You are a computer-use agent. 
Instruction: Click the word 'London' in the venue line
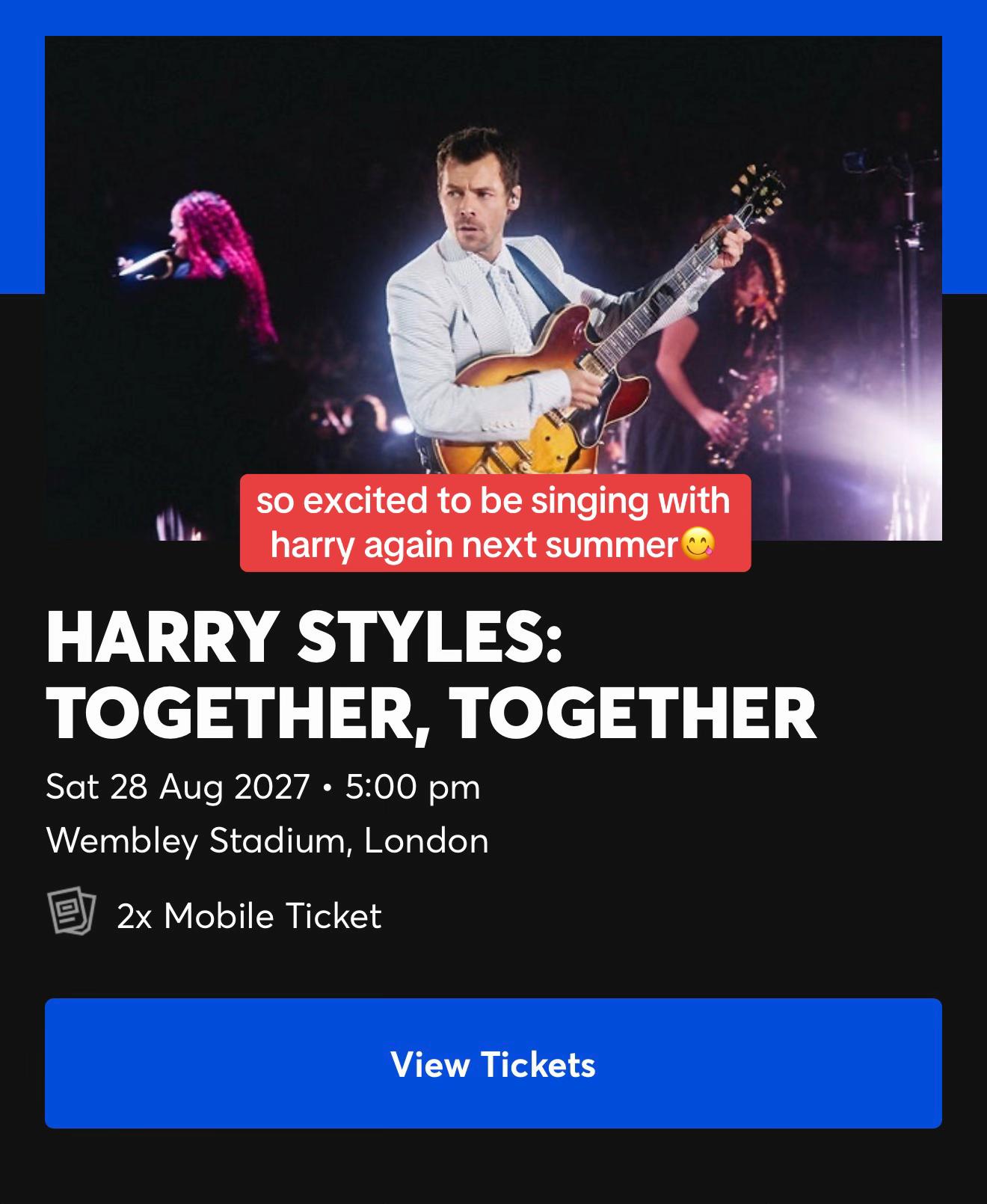click(426, 841)
